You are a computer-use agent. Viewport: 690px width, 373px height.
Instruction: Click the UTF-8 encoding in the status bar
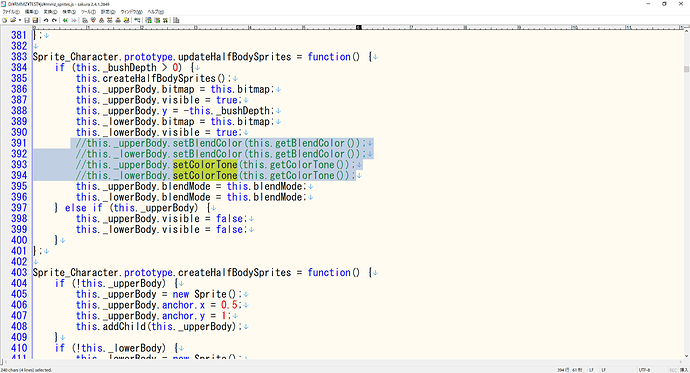click(x=644, y=370)
